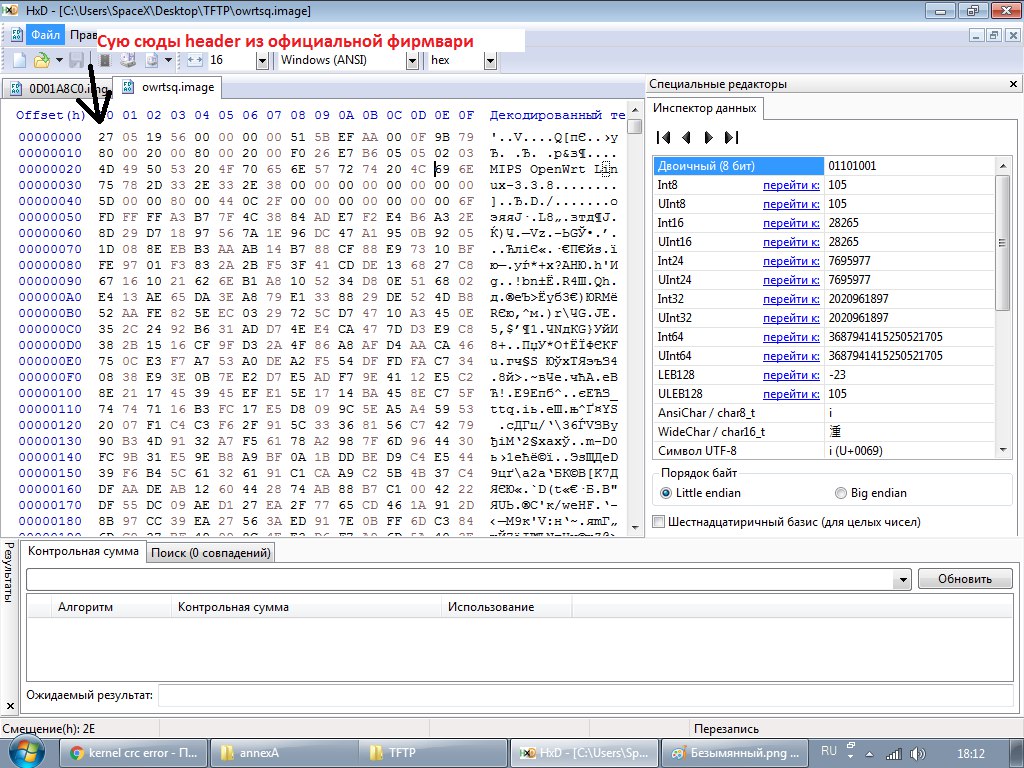Click перейти к link for LEB128

tap(791, 375)
